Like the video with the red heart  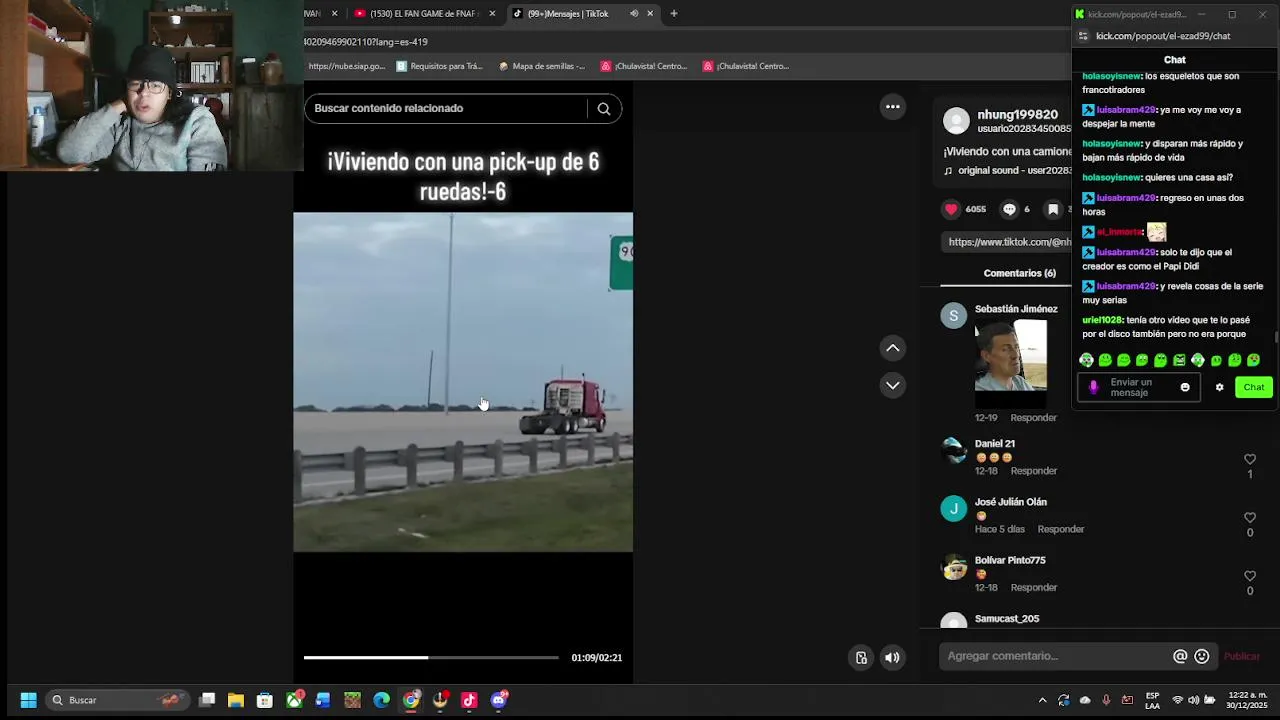(951, 209)
